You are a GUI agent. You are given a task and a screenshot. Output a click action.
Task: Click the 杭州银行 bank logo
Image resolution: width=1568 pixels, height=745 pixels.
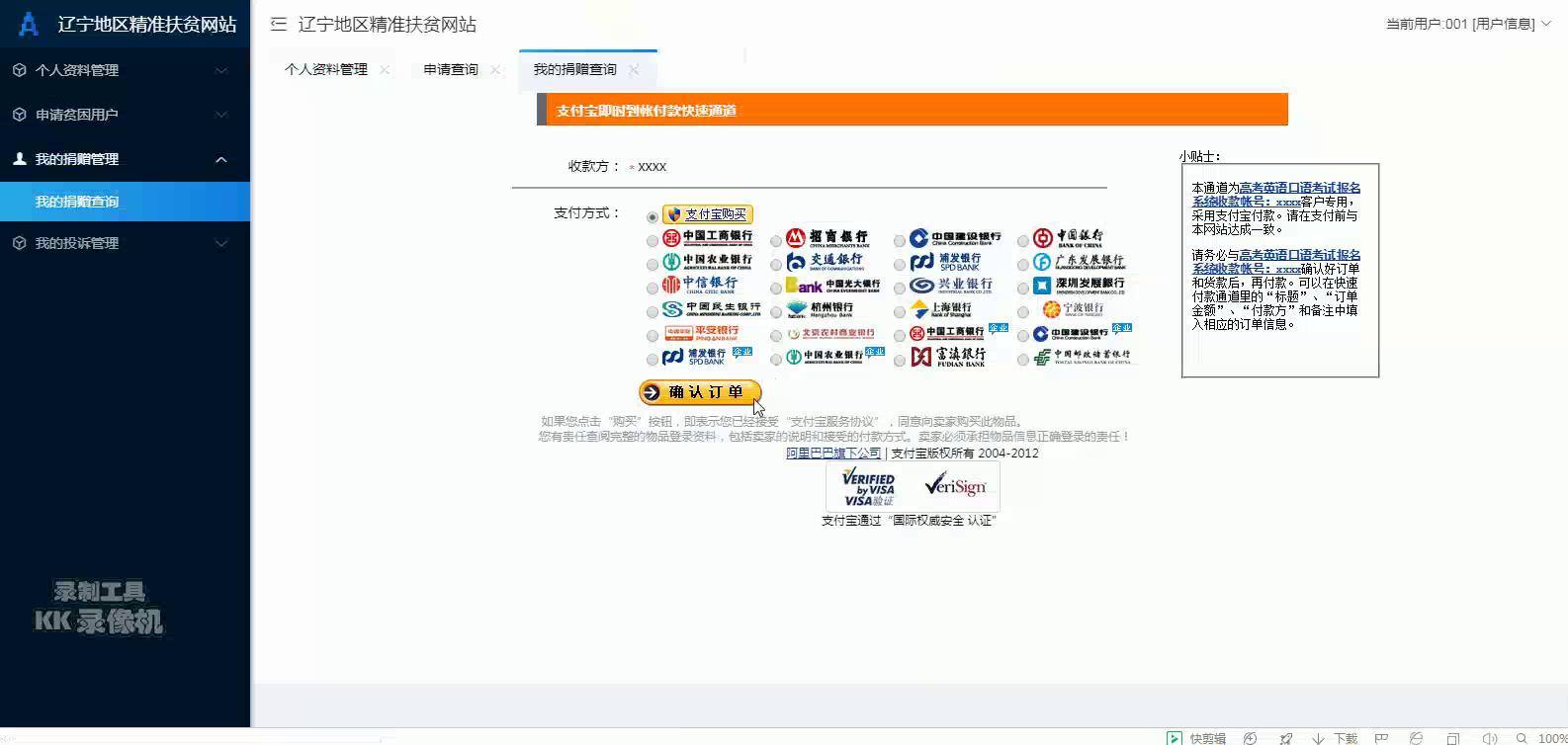[x=821, y=309]
